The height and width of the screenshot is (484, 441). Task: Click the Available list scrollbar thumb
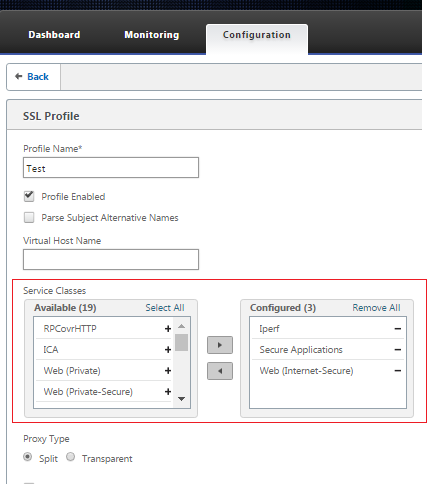[x=181, y=342]
